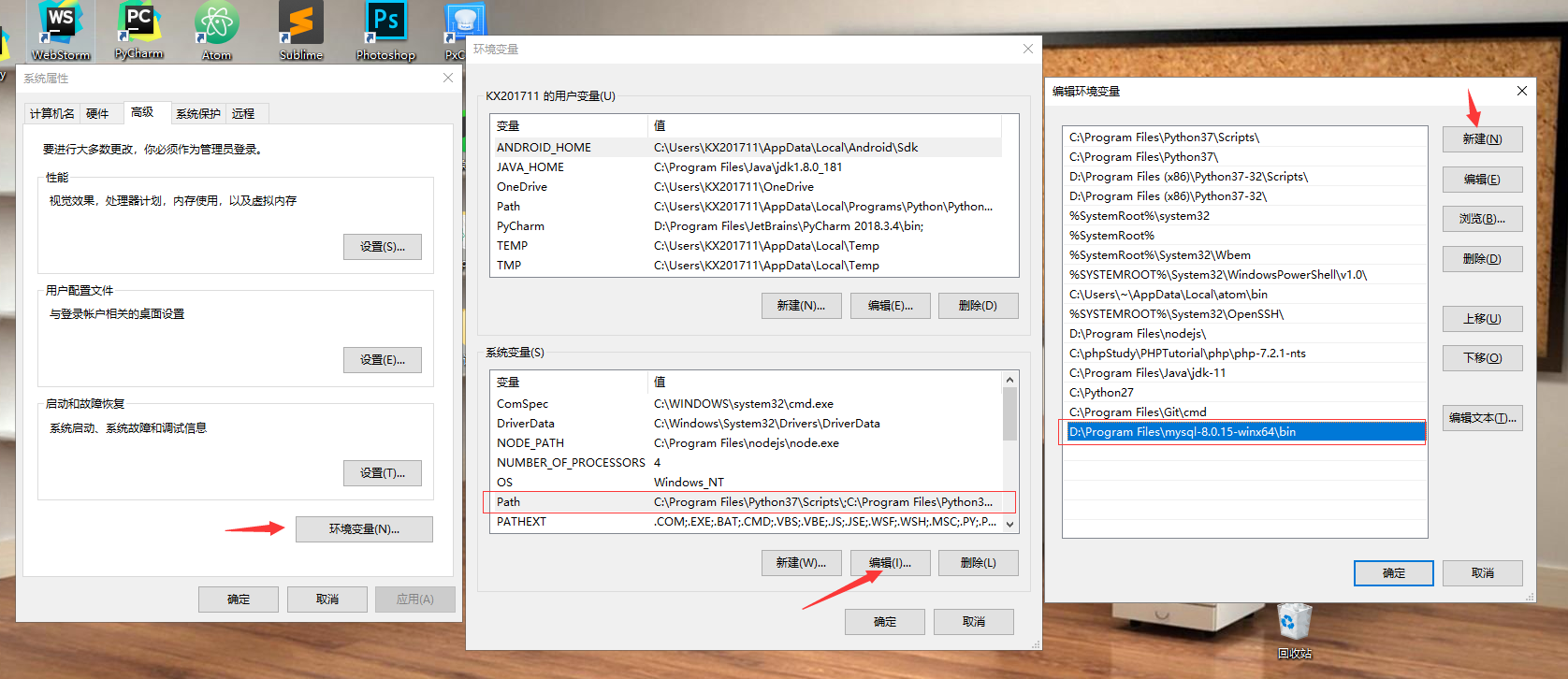Select C:\Program Files\Git\cmd entry
The height and width of the screenshot is (679, 1568).
coord(1244,412)
